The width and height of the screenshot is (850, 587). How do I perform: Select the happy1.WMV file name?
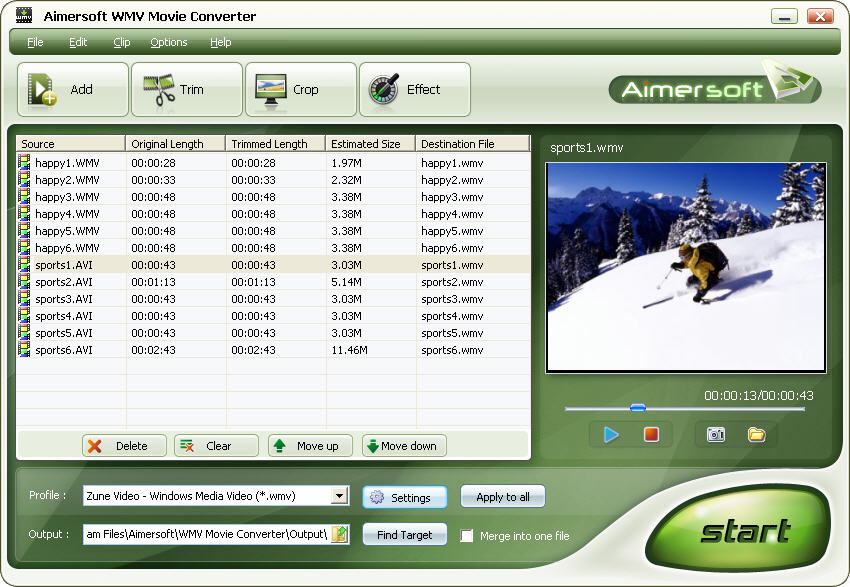pos(67,163)
